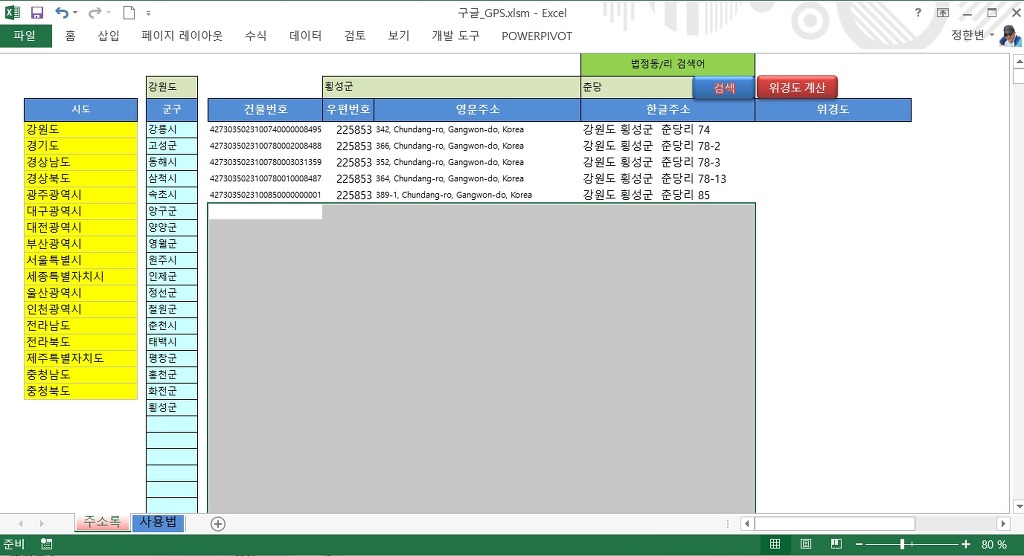Switch to Page Break Preview icon
This screenshot has width=1024, height=556.
coord(837,545)
